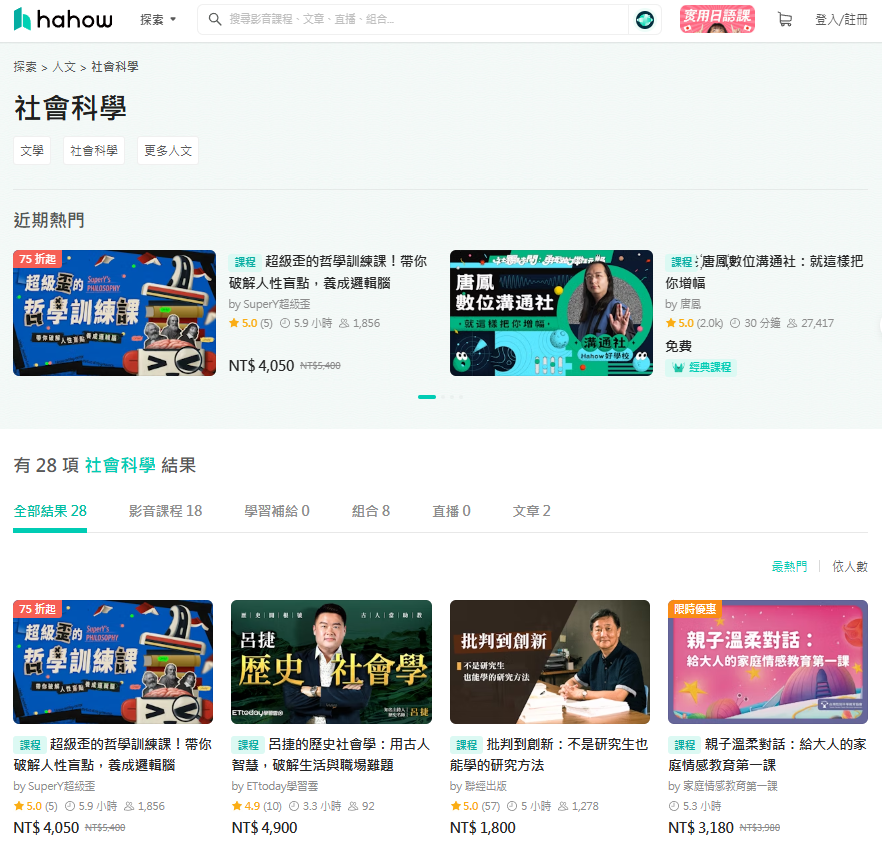Switch to the 影音課程 18 tab
The image size is (882, 845).
(x=165, y=511)
